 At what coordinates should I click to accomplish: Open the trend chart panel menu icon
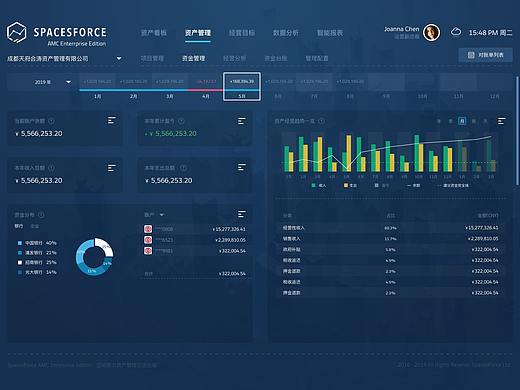point(502,121)
